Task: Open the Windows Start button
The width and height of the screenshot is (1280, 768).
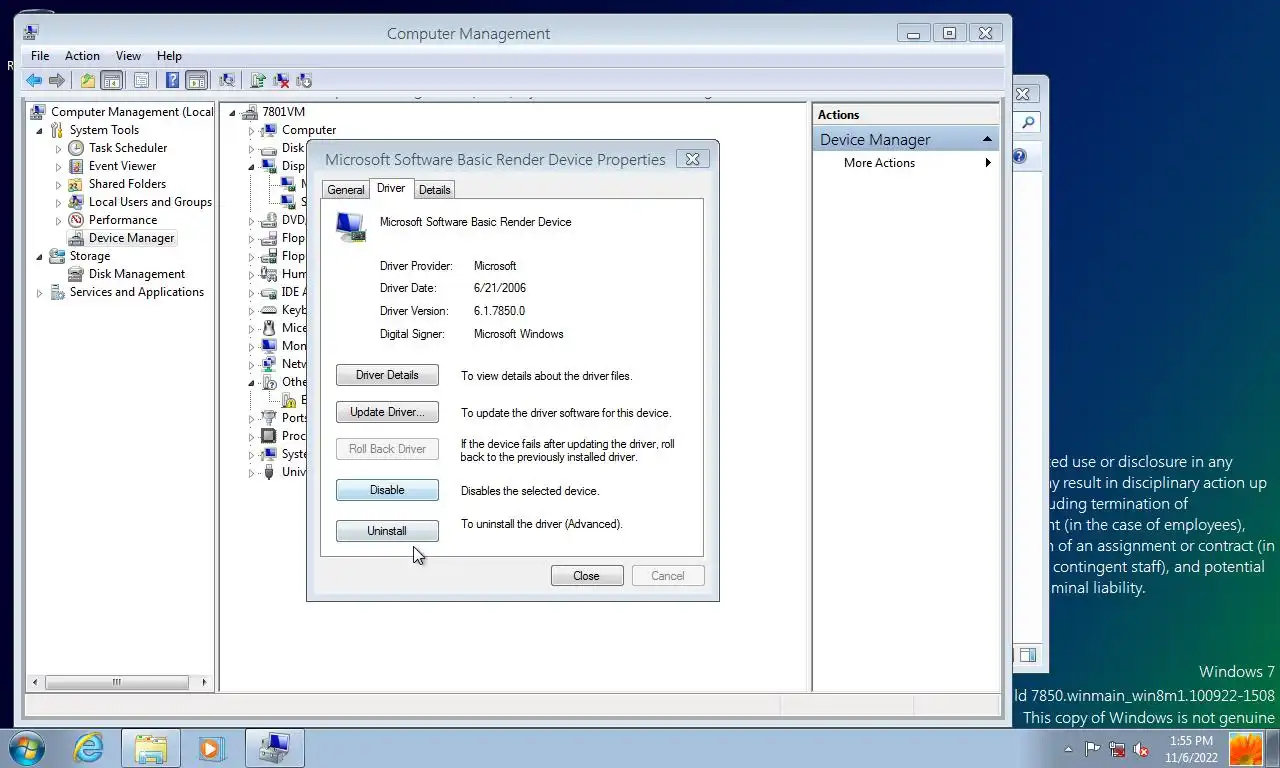Action: pyautogui.click(x=27, y=748)
